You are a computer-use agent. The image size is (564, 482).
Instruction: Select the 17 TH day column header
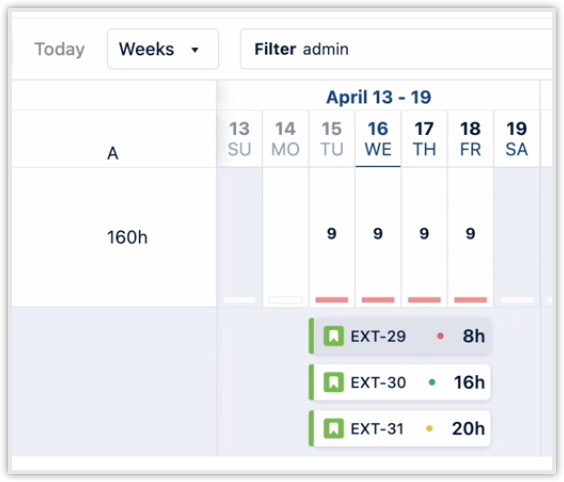point(424,139)
